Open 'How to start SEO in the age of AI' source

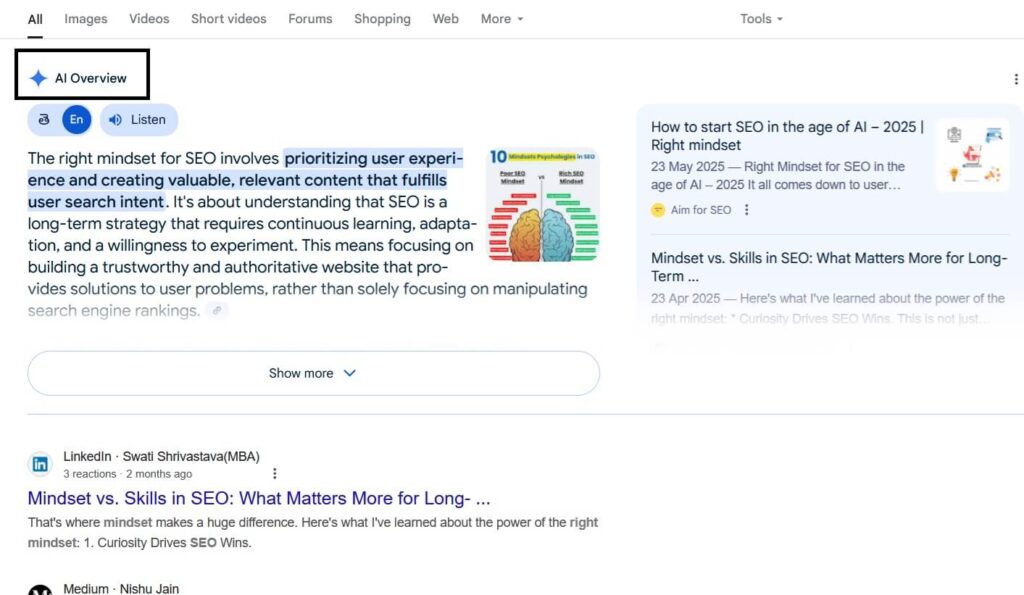point(787,136)
